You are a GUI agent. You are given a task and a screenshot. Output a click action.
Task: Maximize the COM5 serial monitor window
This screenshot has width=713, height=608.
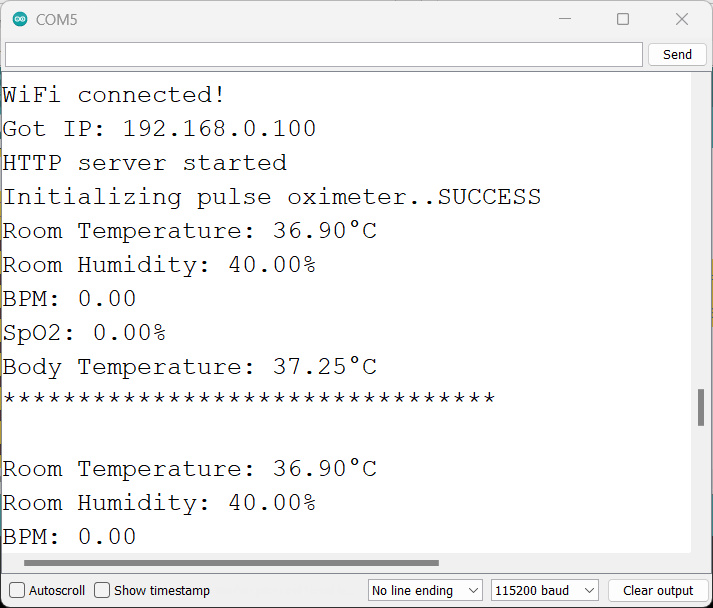click(x=623, y=19)
